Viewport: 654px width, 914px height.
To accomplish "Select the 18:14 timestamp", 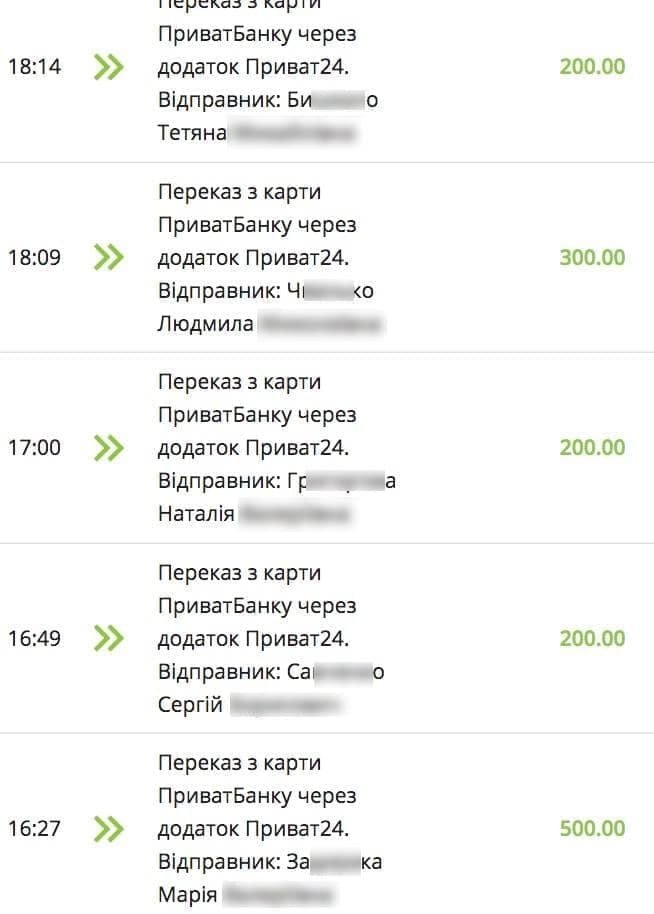I will point(34,67).
